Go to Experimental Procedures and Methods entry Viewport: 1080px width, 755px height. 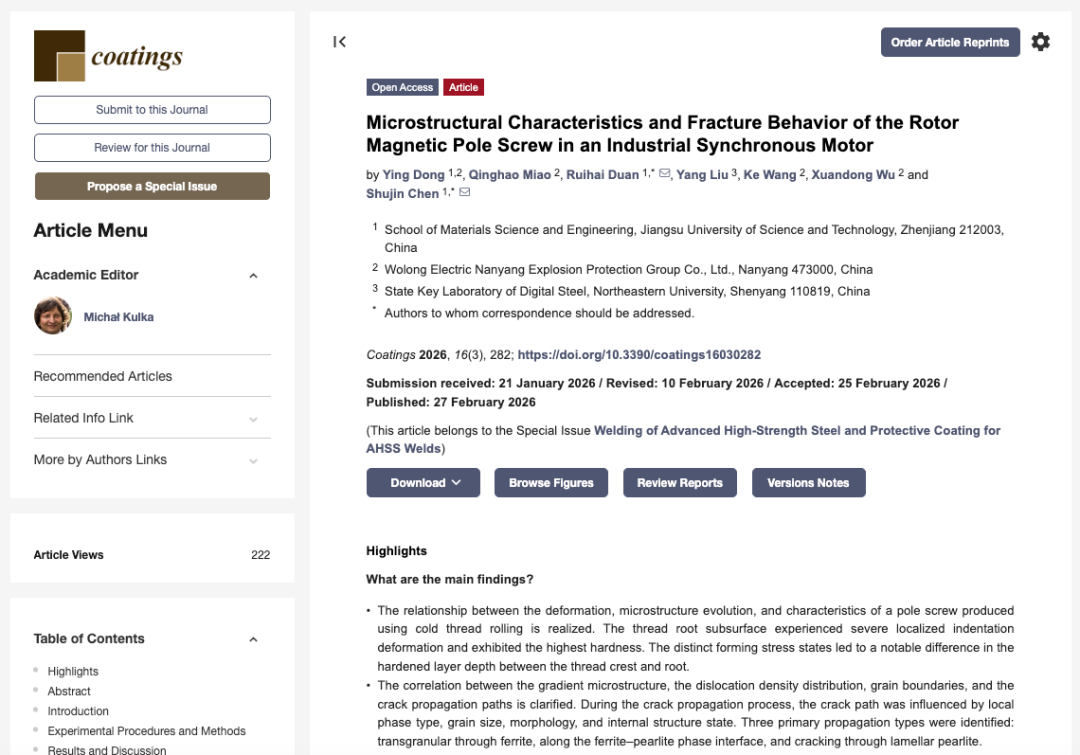pyautogui.click(x=147, y=731)
